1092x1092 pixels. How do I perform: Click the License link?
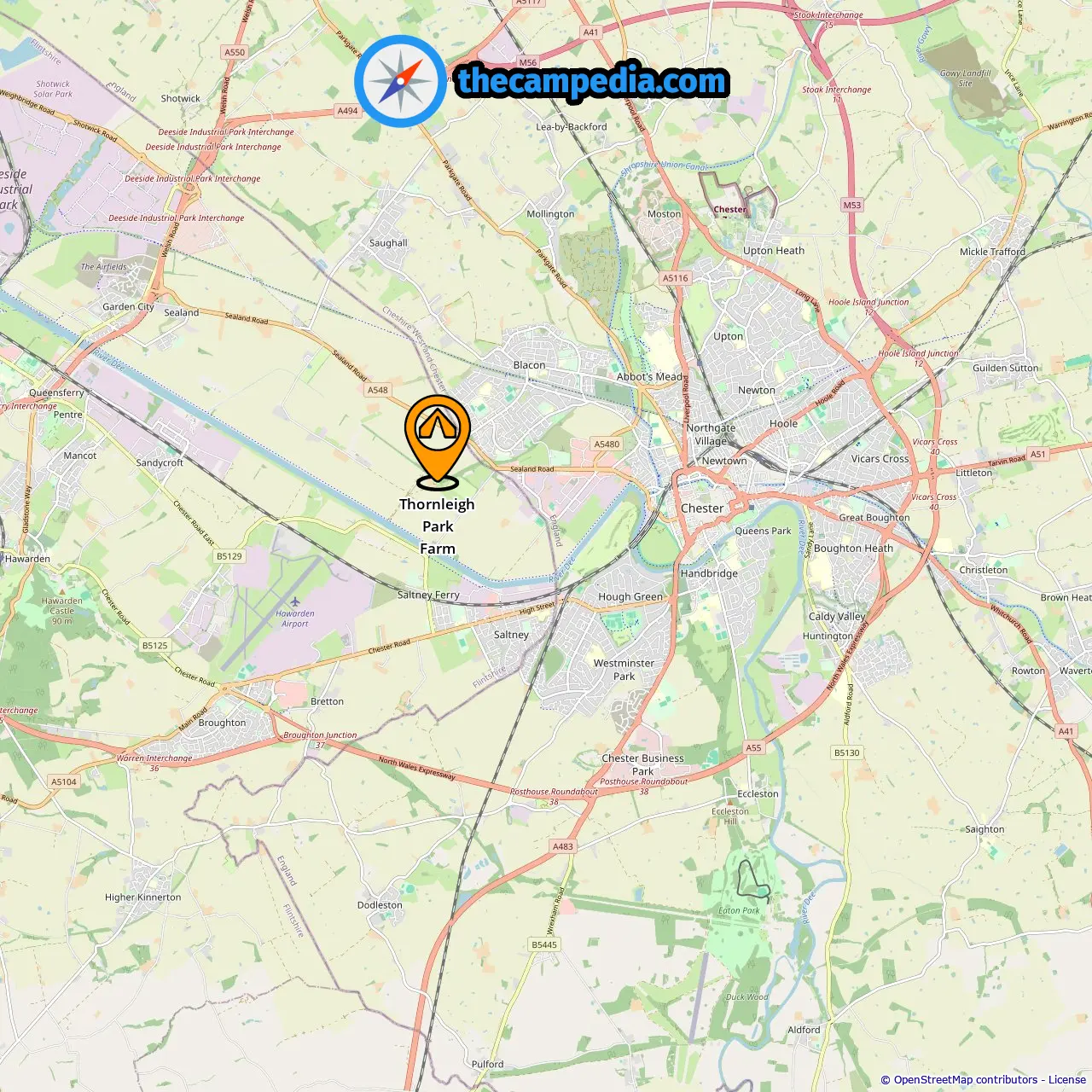pyautogui.click(x=1067, y=1079)
